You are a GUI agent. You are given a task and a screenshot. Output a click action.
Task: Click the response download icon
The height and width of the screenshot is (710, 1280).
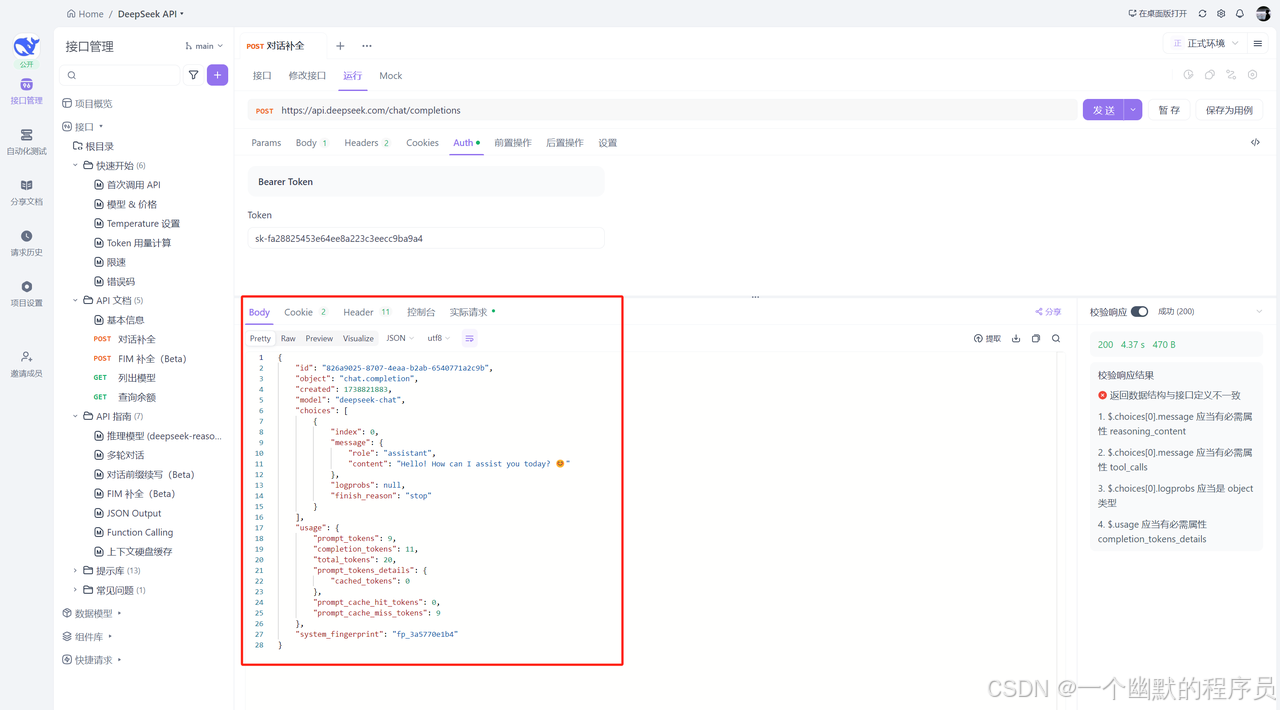tap(1016, 339)
